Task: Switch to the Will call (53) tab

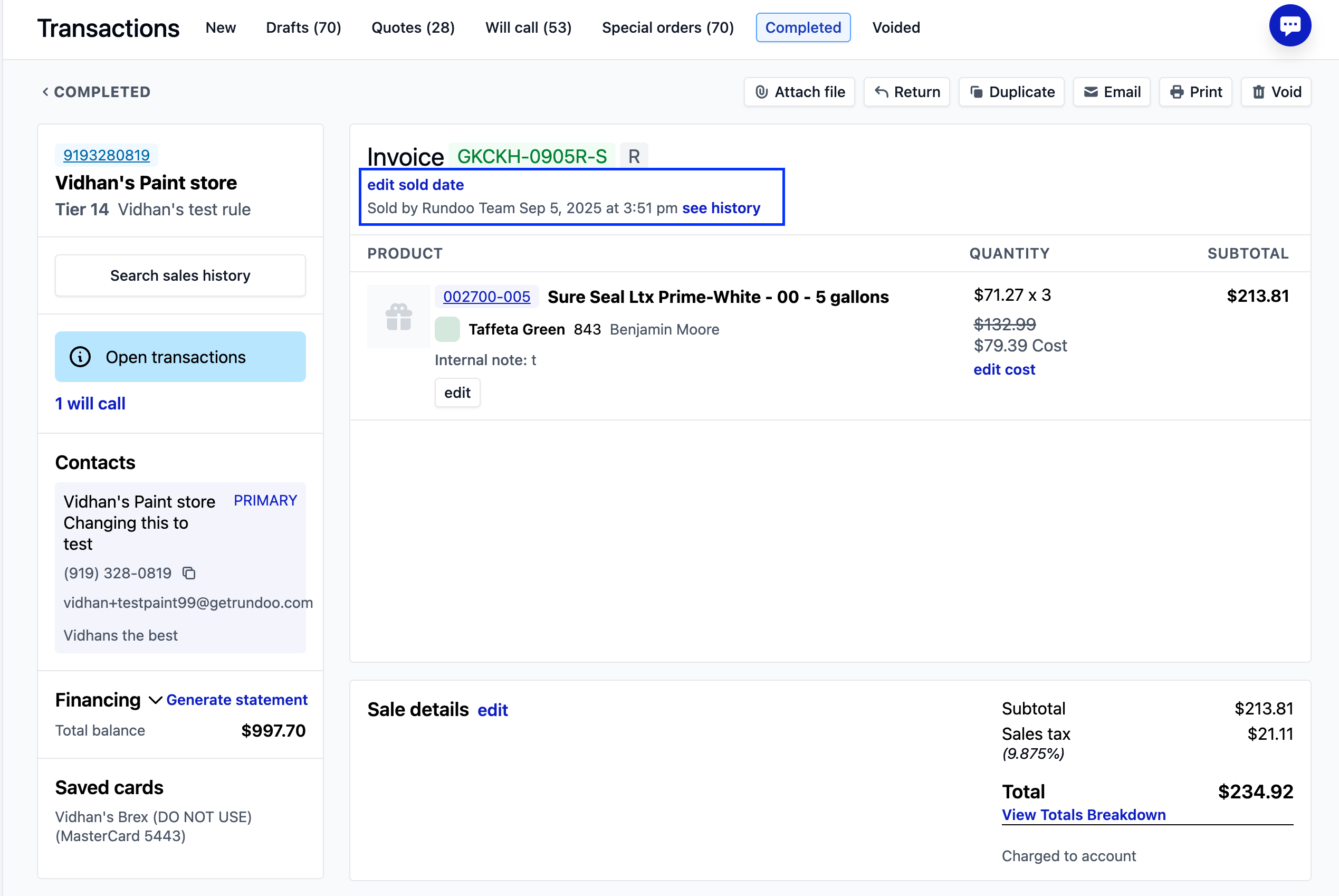Action: (x=528, y=27)
